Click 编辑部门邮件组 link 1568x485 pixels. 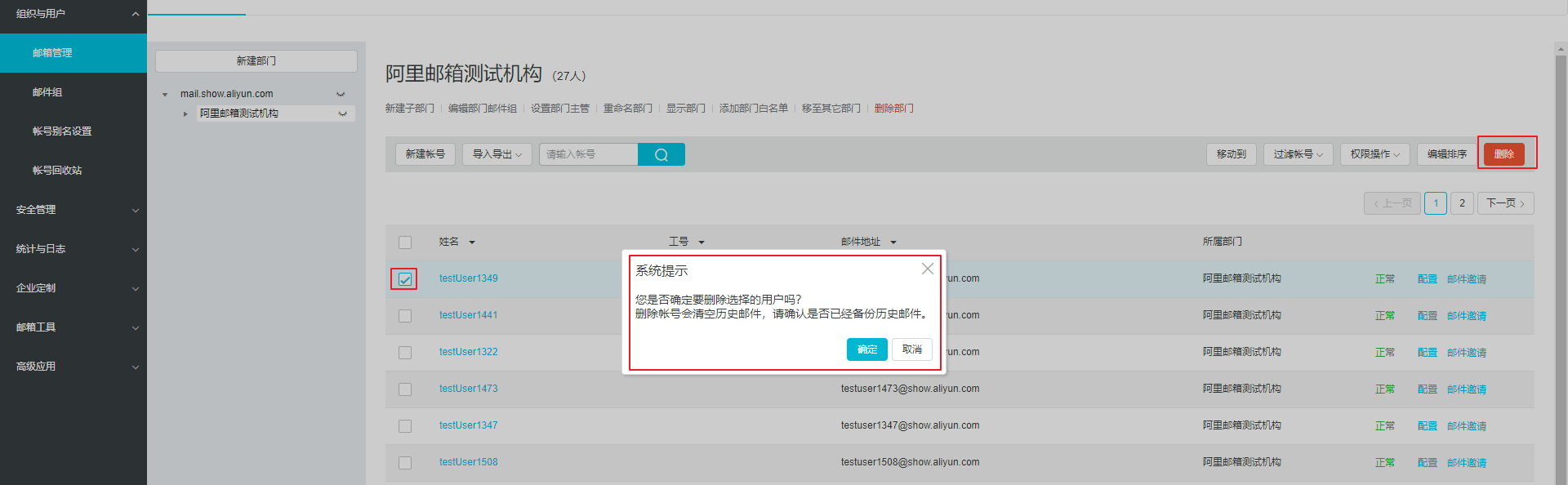click(x=483, y=109)
